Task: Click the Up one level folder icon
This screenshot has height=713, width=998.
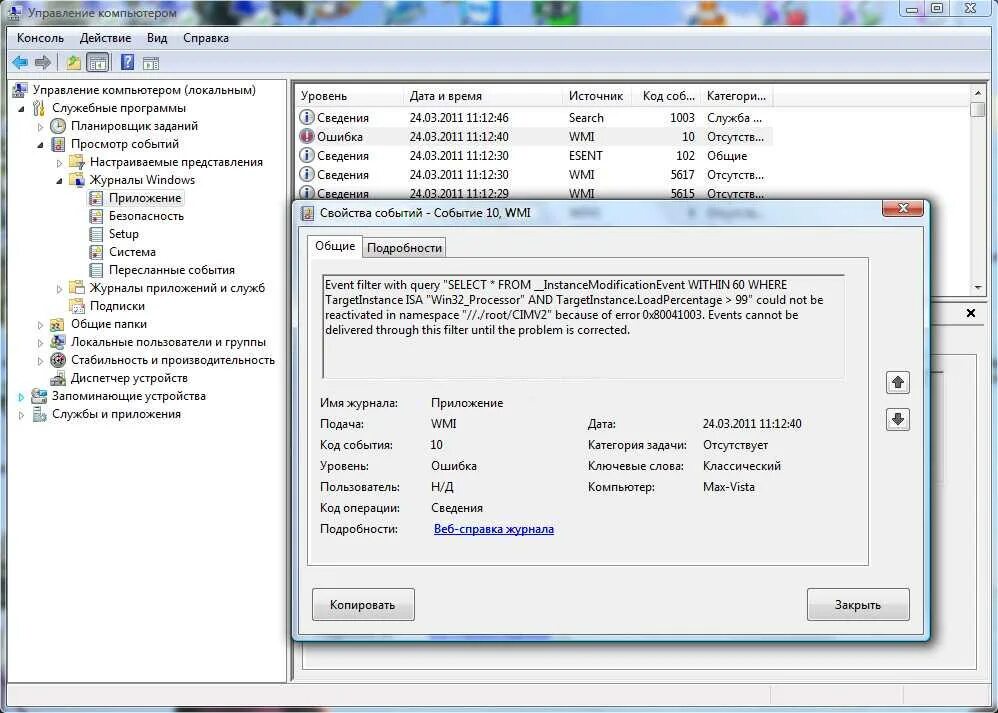Action: tap(73, 62)
